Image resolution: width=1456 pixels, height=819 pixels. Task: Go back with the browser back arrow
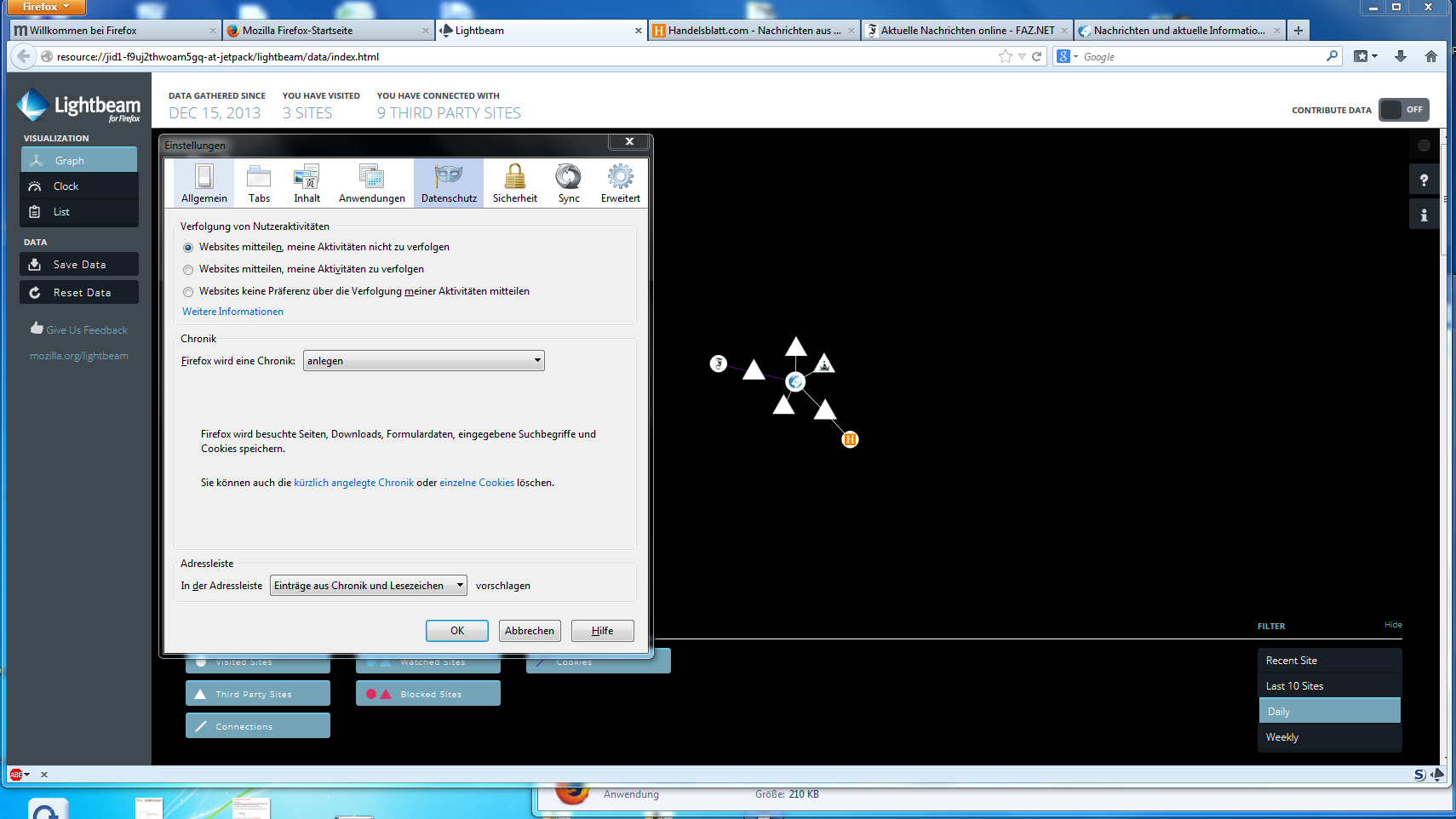23,56
